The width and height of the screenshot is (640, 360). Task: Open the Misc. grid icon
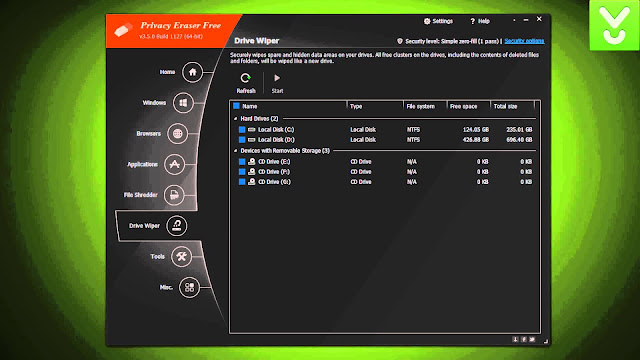point(189,287)
